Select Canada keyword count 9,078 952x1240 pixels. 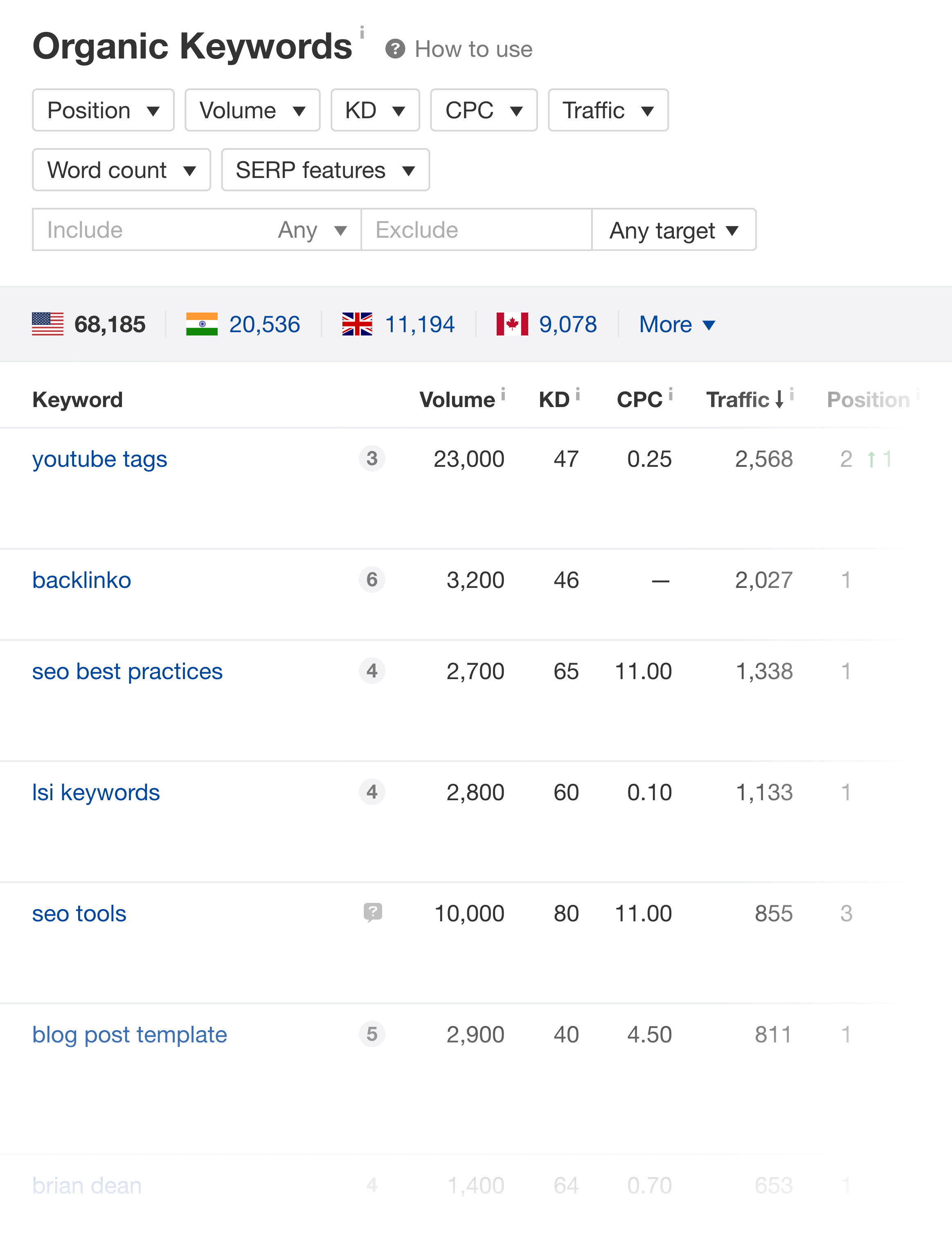[568, 325]
